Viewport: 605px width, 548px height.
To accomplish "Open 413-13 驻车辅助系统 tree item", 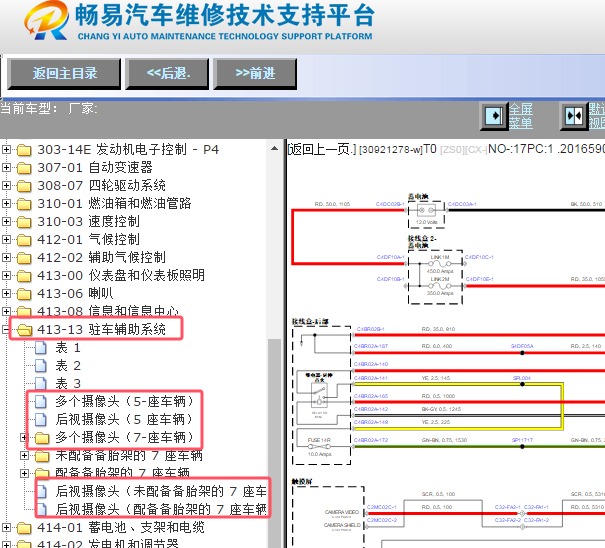I will click(x=101, y=330).
